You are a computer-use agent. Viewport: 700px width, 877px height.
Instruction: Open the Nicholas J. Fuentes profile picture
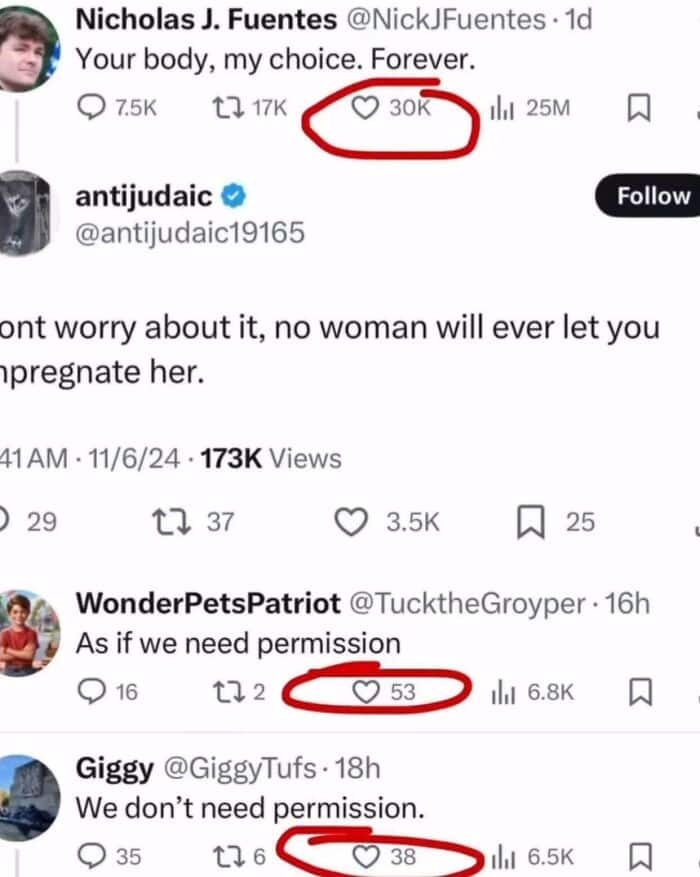tap(27, 49)
